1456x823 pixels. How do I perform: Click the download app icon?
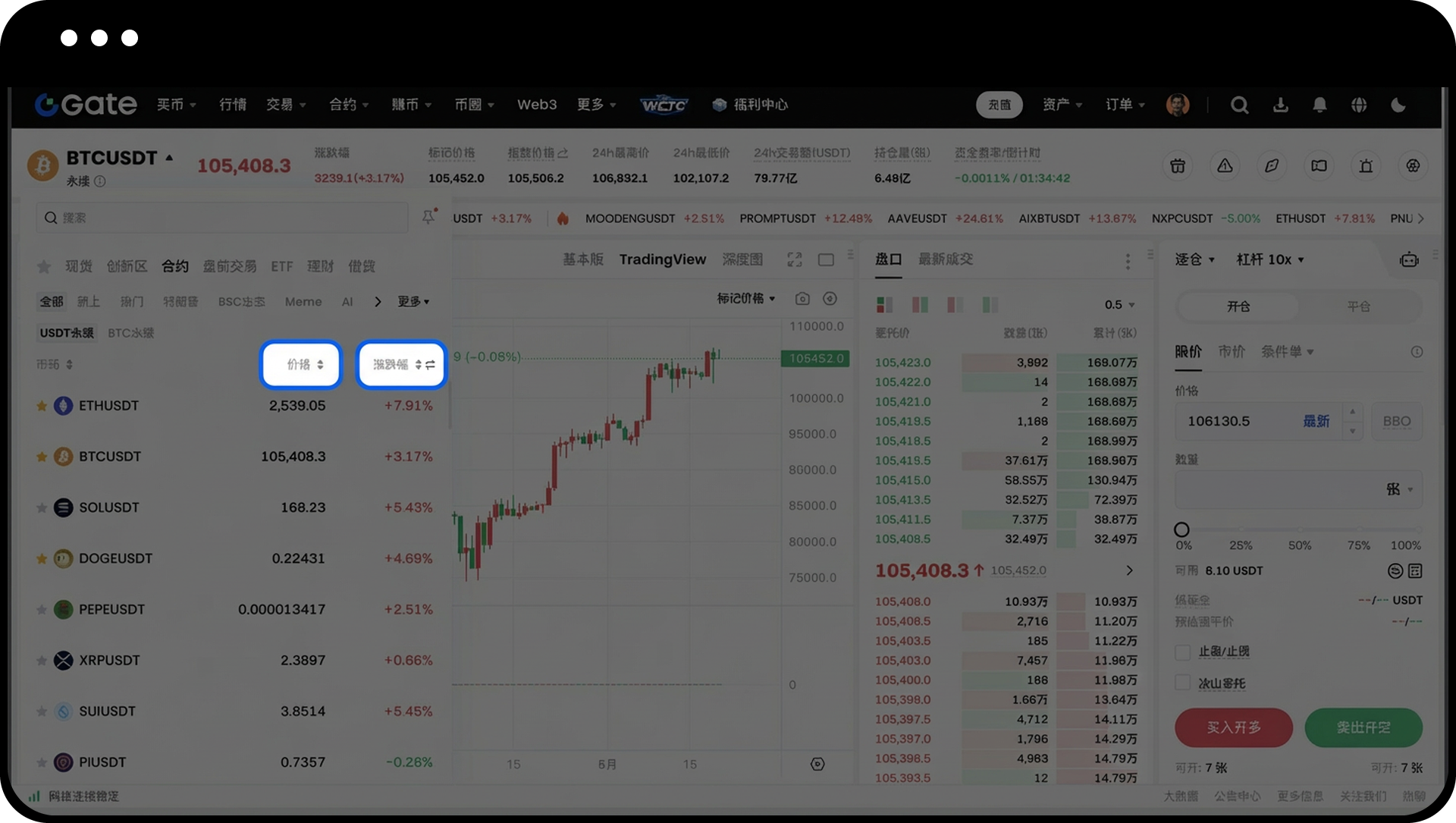[1280, 105]
